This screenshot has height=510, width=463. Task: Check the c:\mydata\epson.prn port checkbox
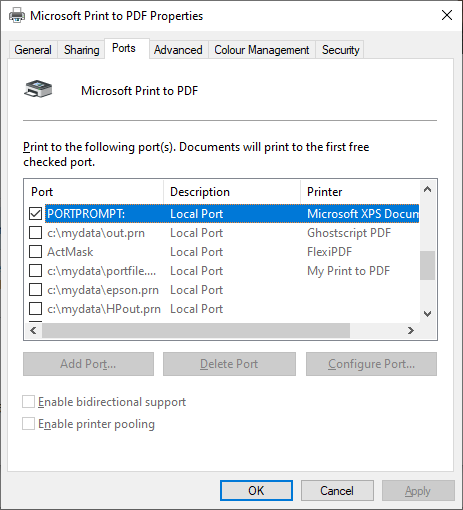[35, 290]
